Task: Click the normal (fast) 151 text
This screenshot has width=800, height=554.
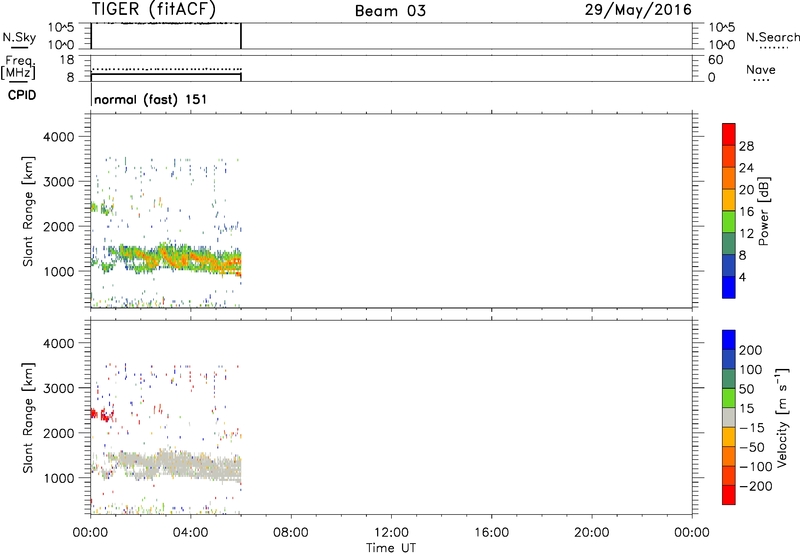Action: [151, 99]
